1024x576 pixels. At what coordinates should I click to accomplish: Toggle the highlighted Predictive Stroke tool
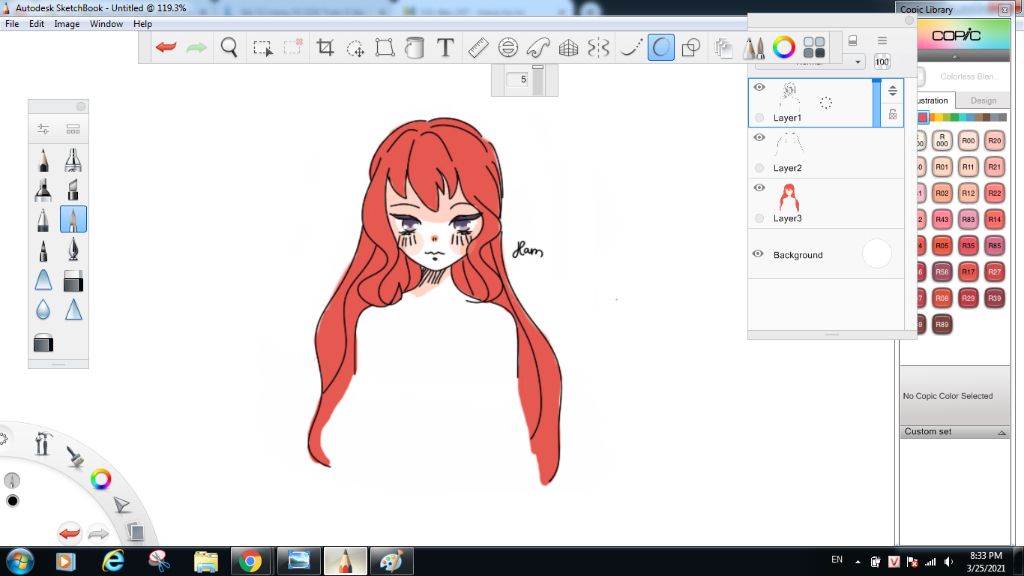661,47
